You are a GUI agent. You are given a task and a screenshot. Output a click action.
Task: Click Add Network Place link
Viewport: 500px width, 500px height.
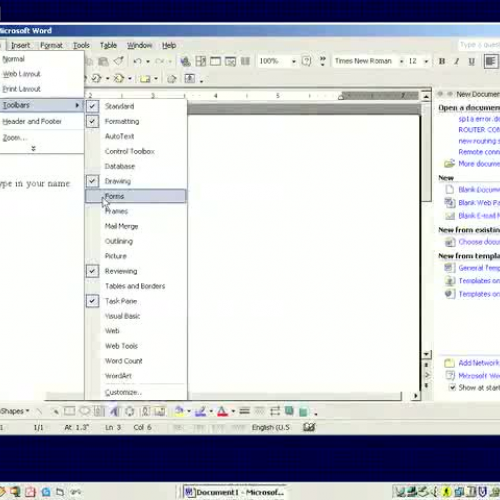tap(479, 363)
